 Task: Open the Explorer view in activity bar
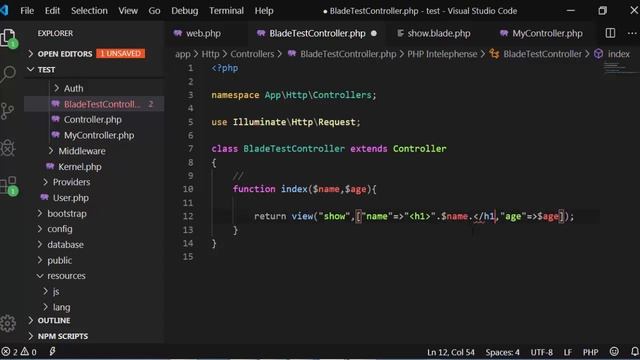[x=8, y=38]
